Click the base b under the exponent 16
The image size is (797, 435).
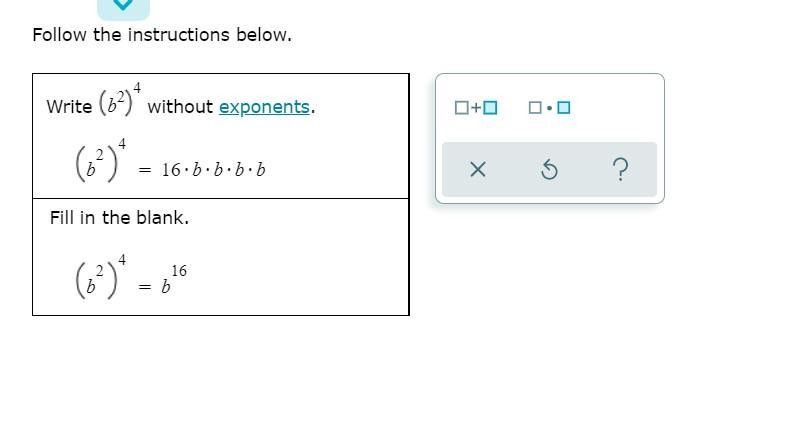coord(166,288)
